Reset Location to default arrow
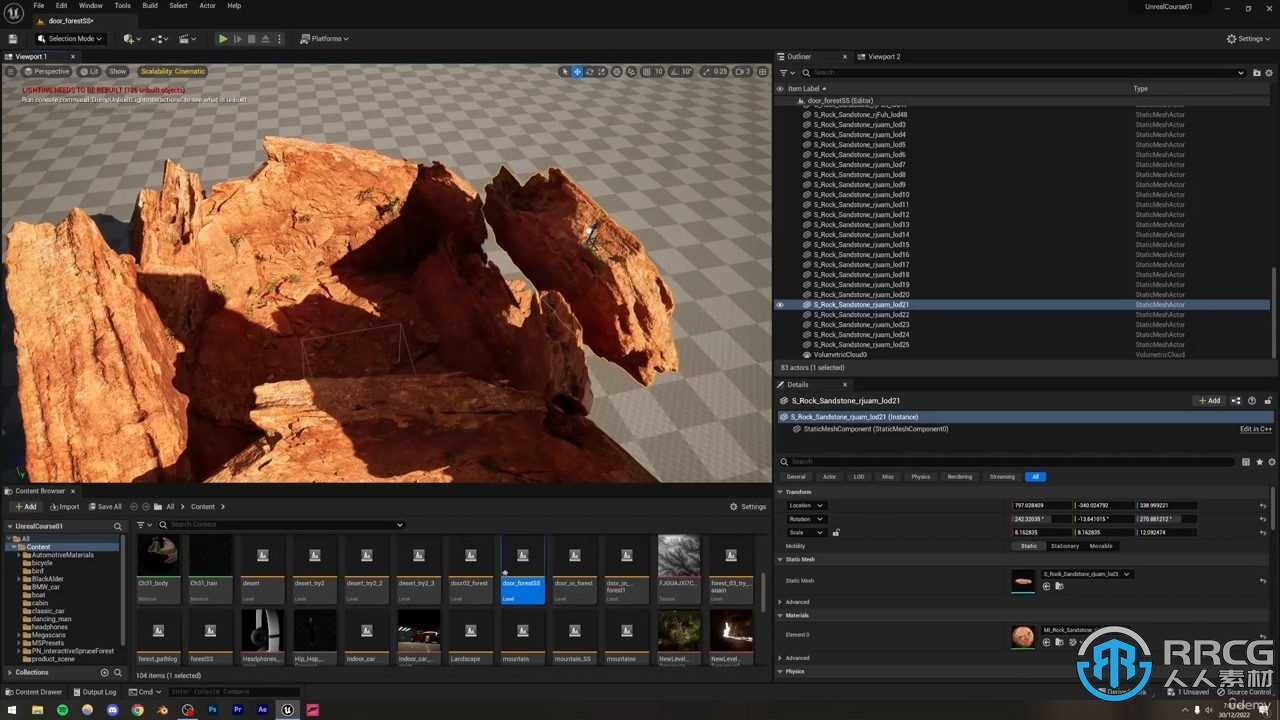This screenshot has width=1280, height=720. tap(1263, 505)
